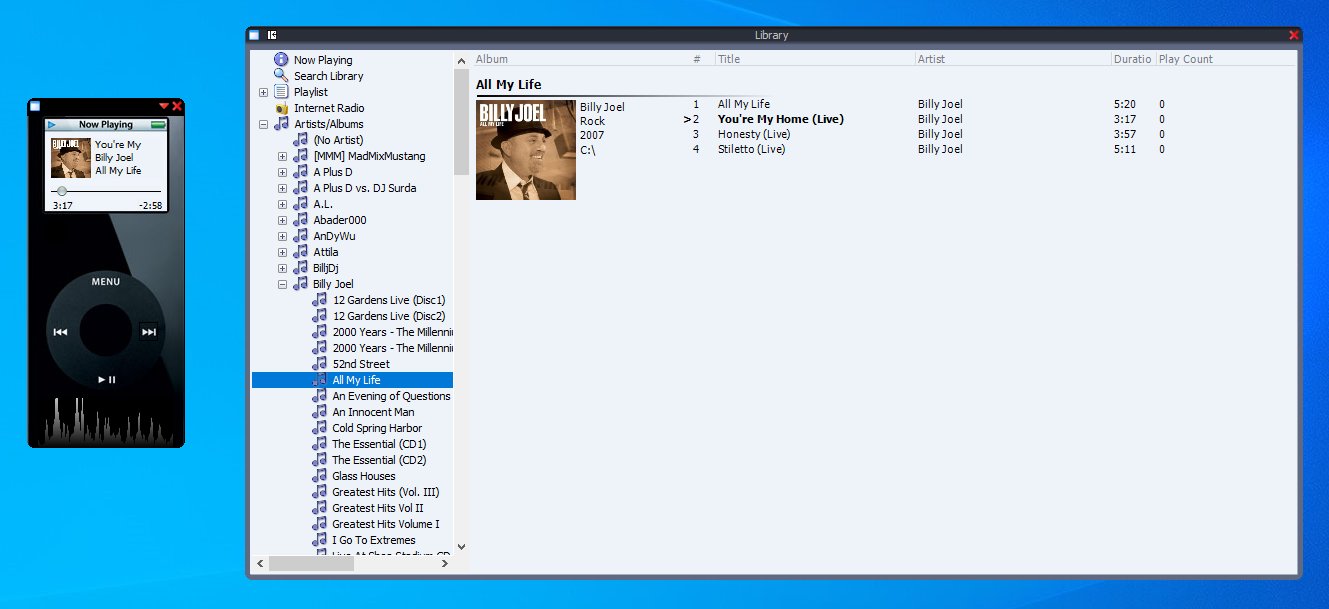Select 'I Go To Extremes' album
The height and width of the screenshot is (609, 1329).
coord(373,540)
